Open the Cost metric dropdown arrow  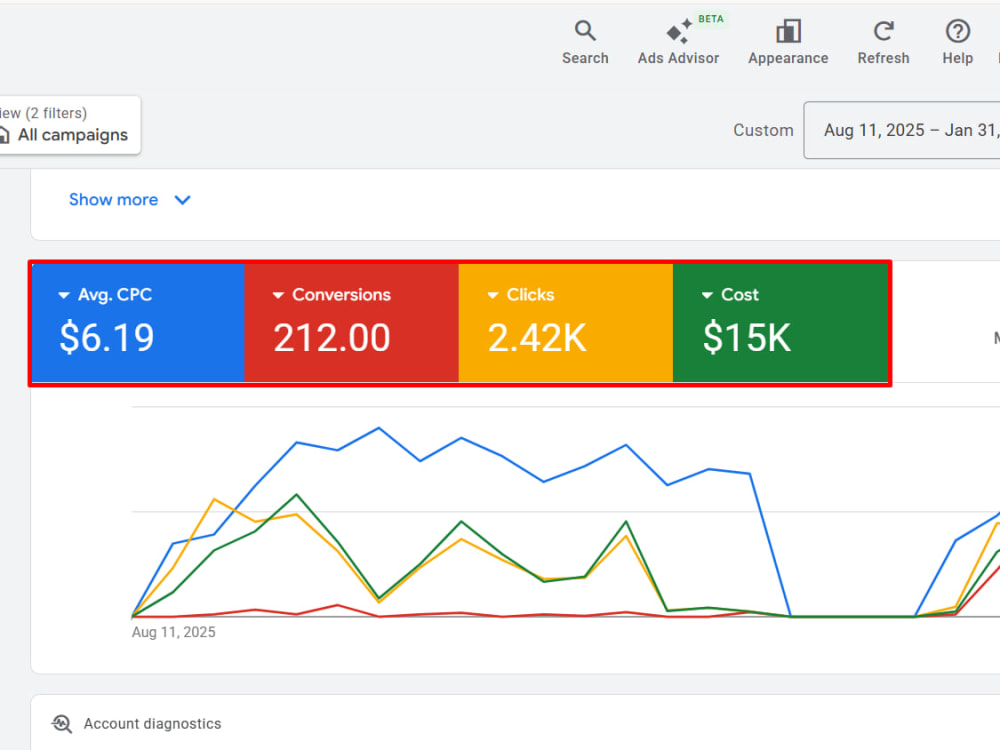[707, 295]
